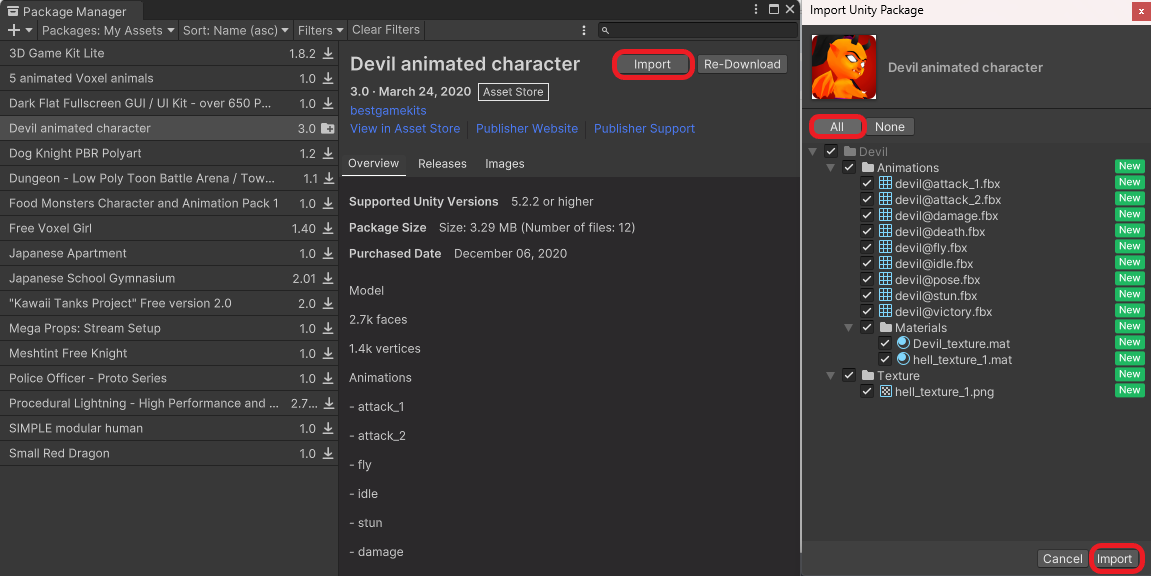The width and height of the screenshot is (1151, 576).
Task: Open the Filters dropdown
Action: (x=320, y=30)
